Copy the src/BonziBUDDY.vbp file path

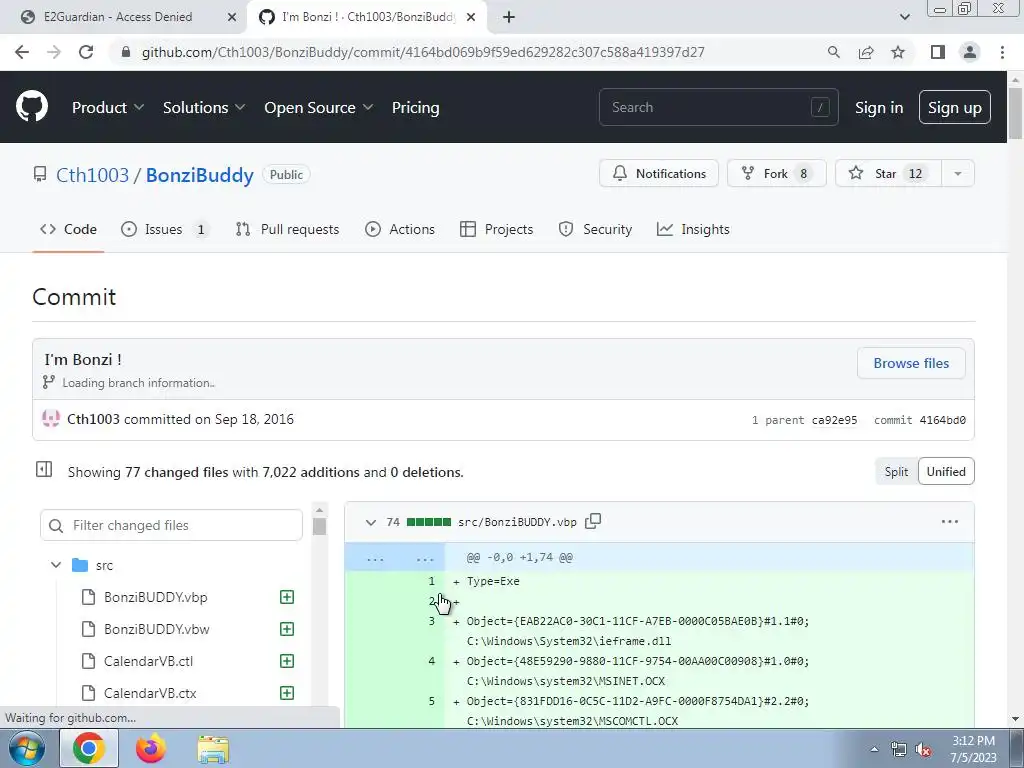[593, 521]
